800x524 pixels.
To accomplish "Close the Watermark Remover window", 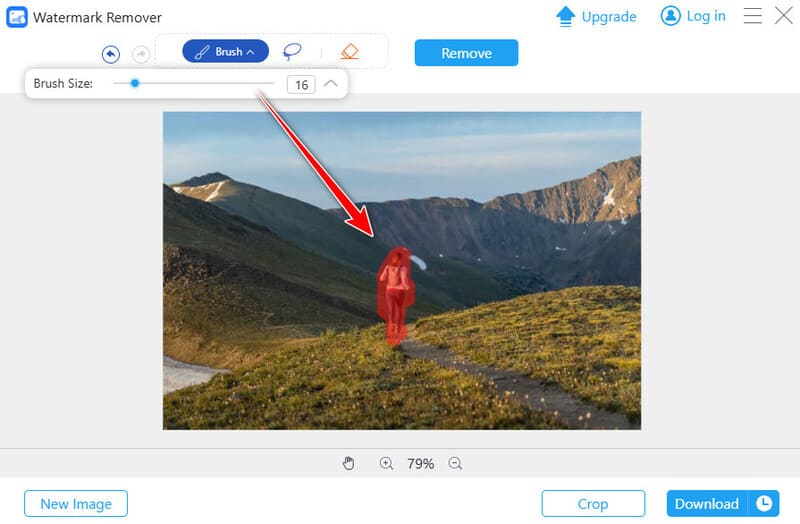I will click(784, 16).
